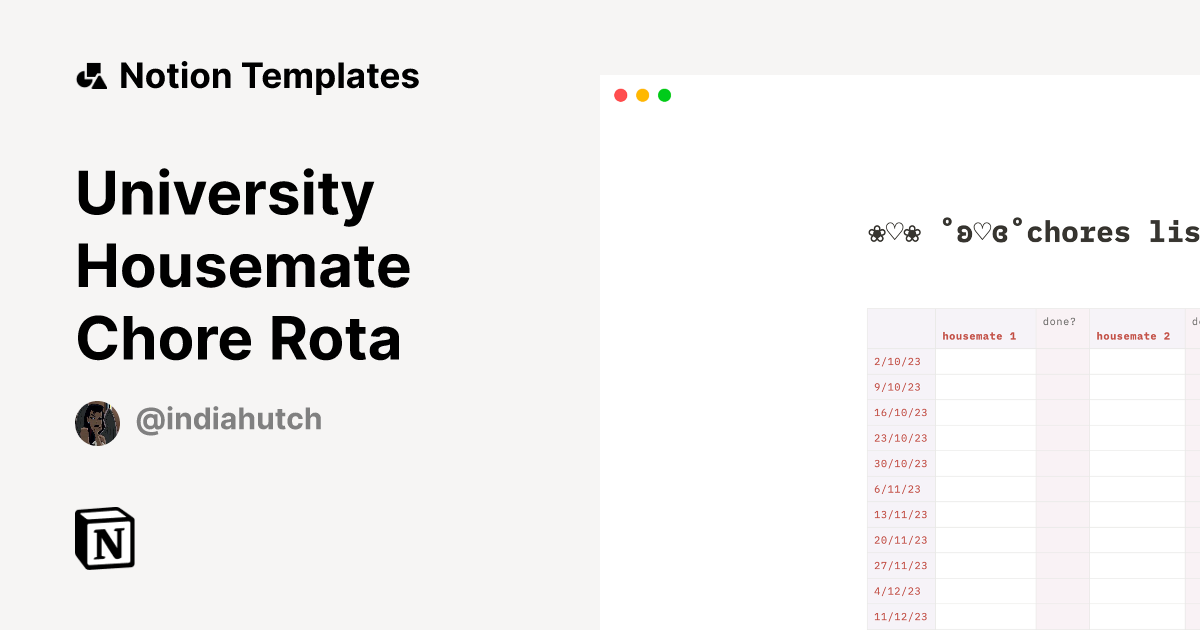Check the done box for 2/10/23
This screenshot has height=630, width=1200.
click(1062, 361)
